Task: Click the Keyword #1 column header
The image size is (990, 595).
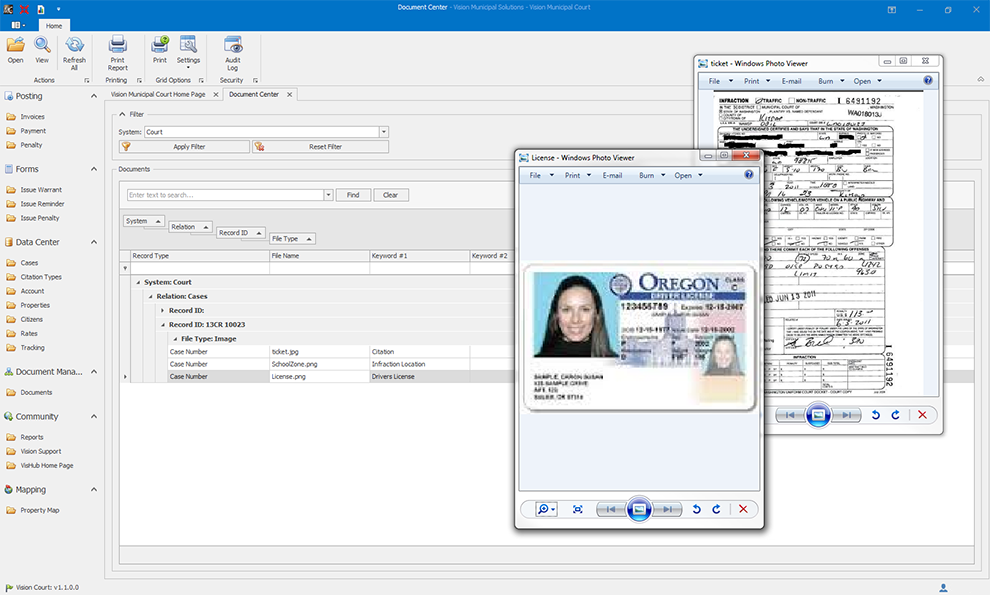Action: point(419,256)
